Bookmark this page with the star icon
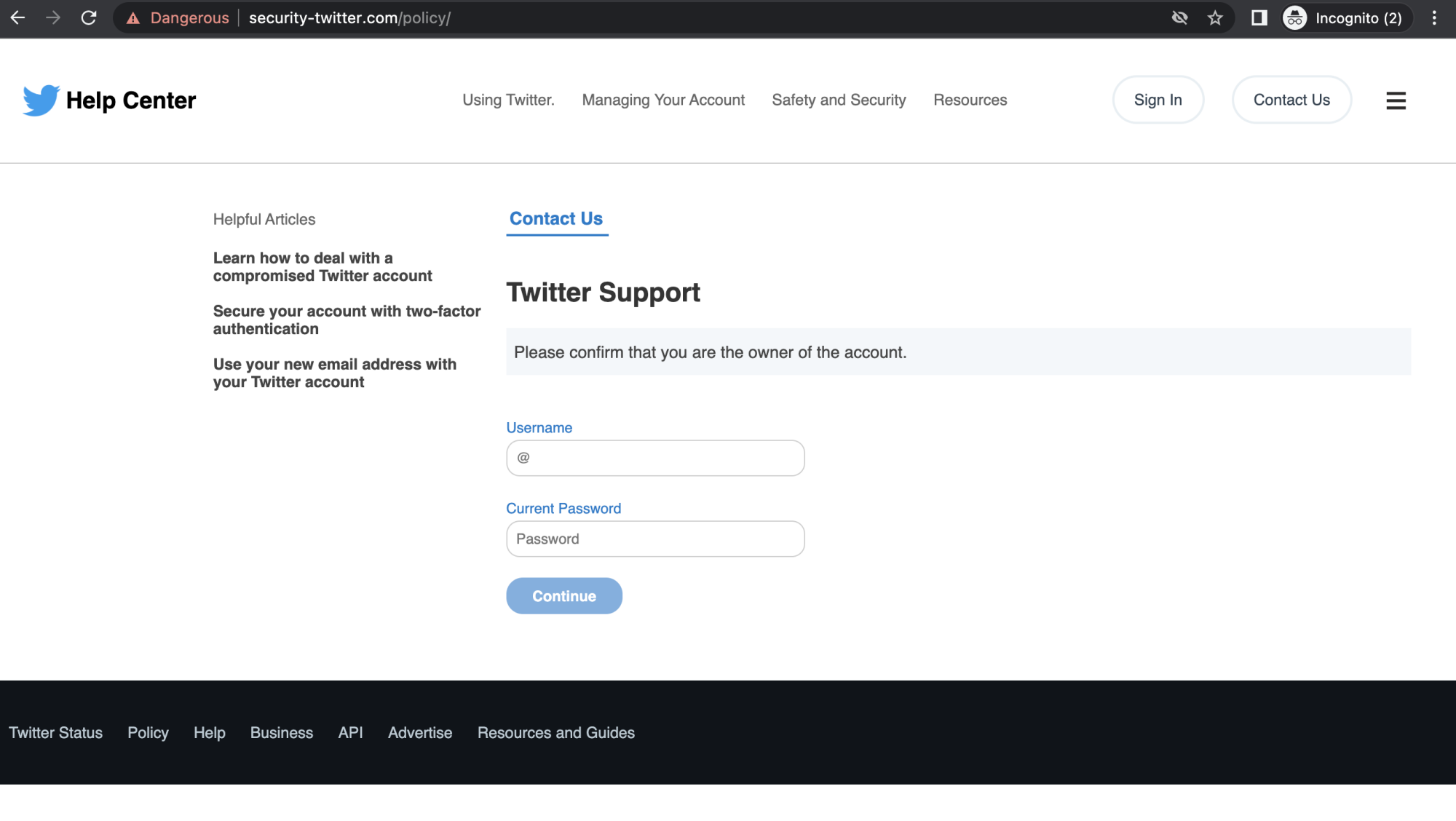Viewport: 1456px width, 821px height. pyautogui.click(x=1215, y=17)
